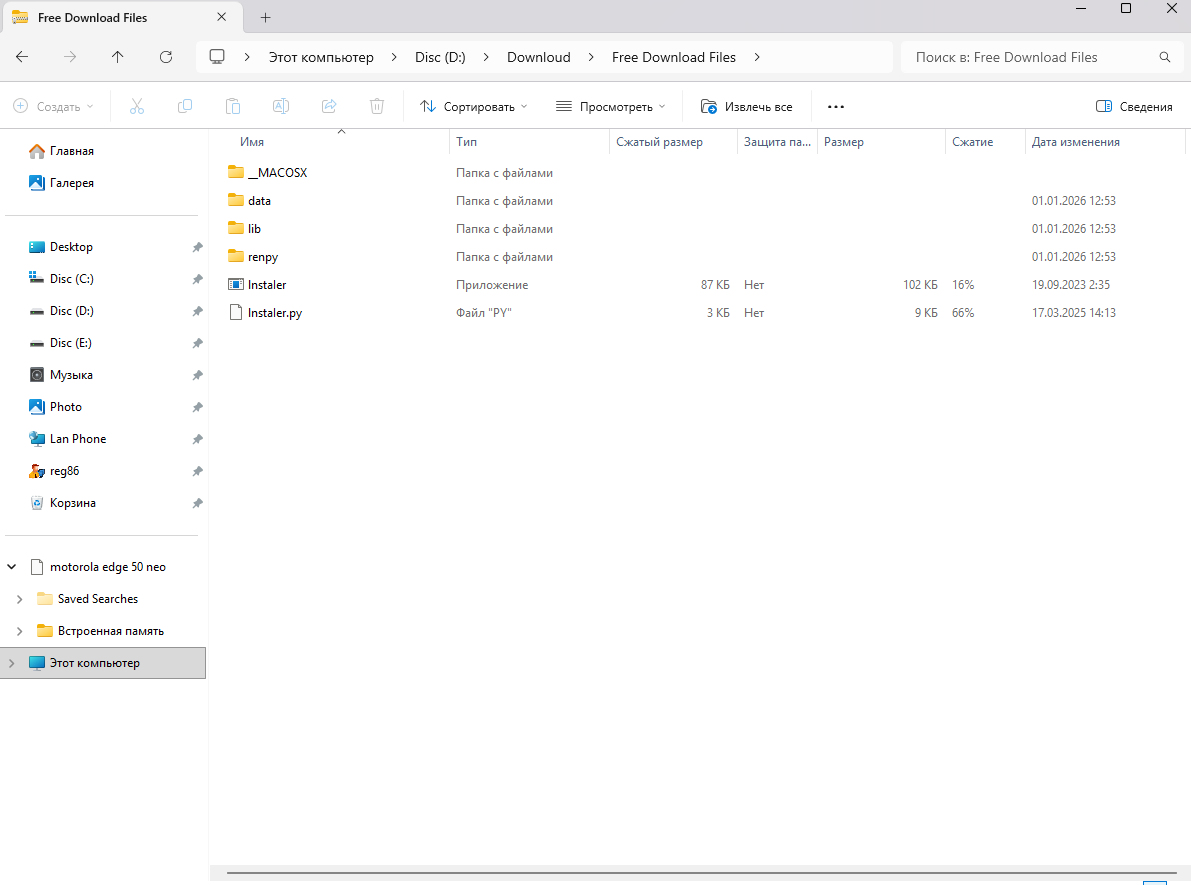The width and height of the screenshot is (1191, 885).
Task: Sort by the Дата изменения column header
Action: click(x=1075, y=142)
